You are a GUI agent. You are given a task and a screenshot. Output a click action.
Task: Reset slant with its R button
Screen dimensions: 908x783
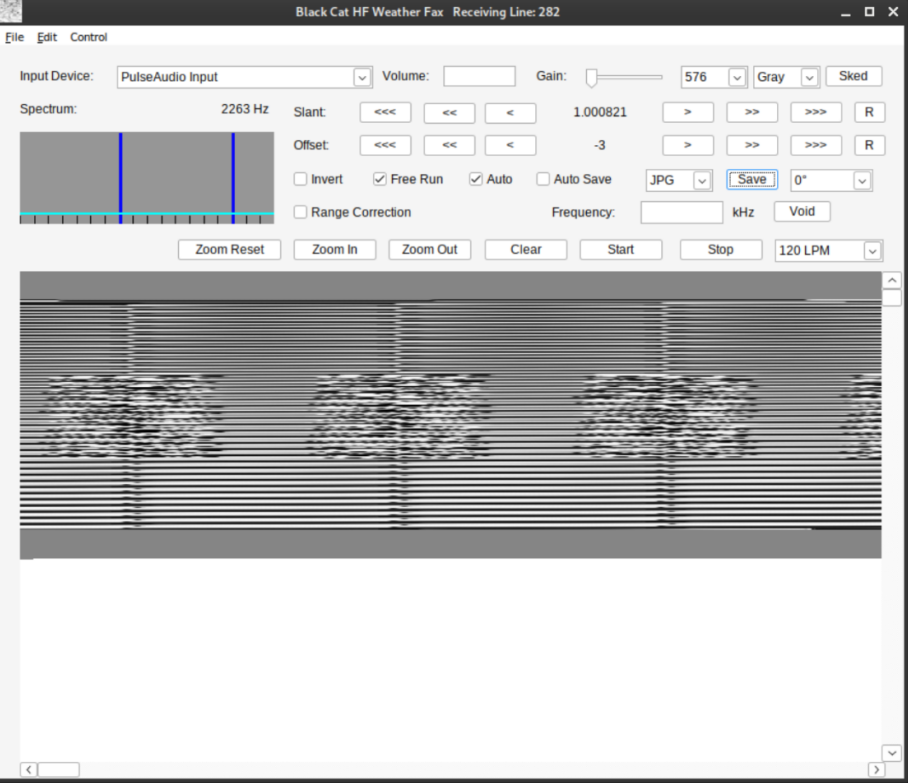869,113
